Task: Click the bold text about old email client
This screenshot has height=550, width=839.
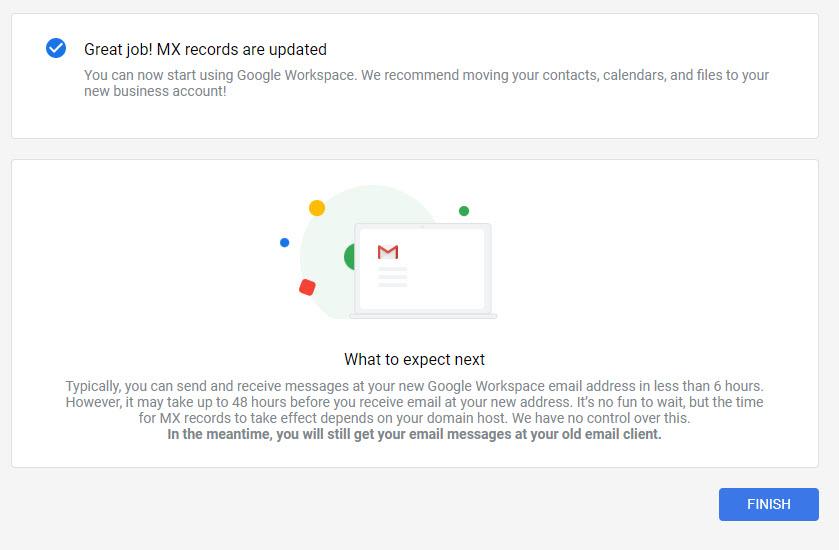Action: [x=415, y=434]
